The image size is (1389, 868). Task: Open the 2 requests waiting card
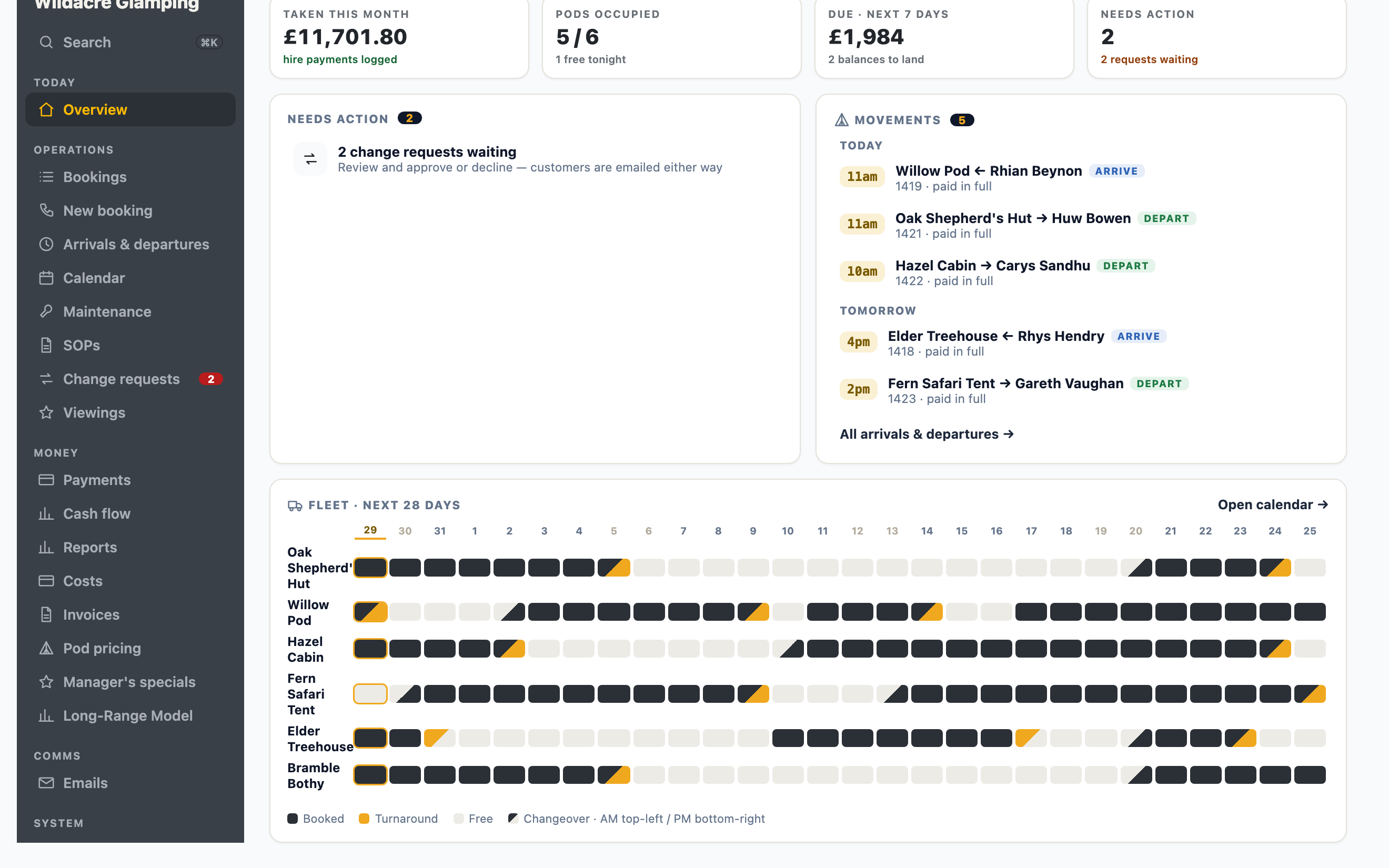(x=1217, y=38)
